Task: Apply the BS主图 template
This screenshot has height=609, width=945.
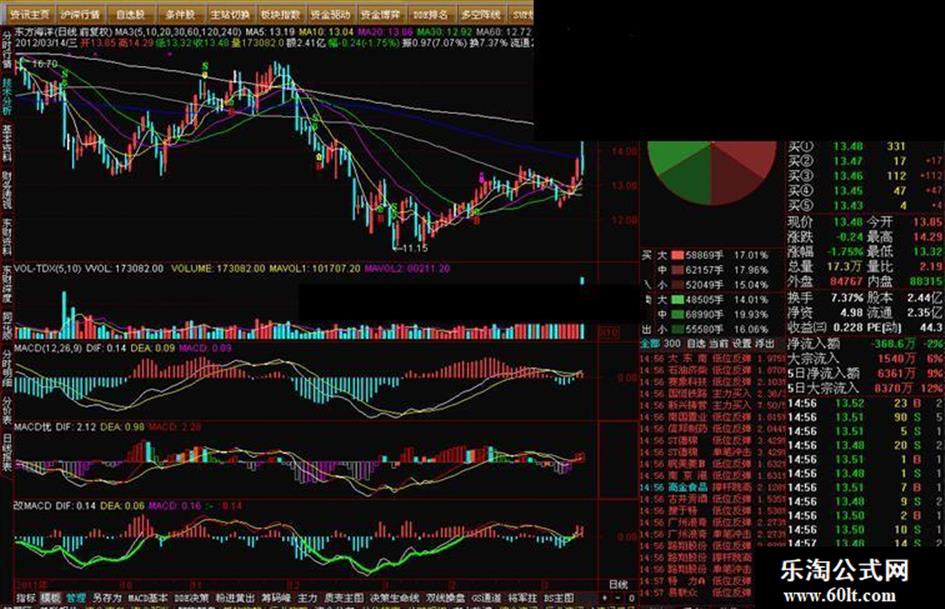Action: click(x=559, y=598)
